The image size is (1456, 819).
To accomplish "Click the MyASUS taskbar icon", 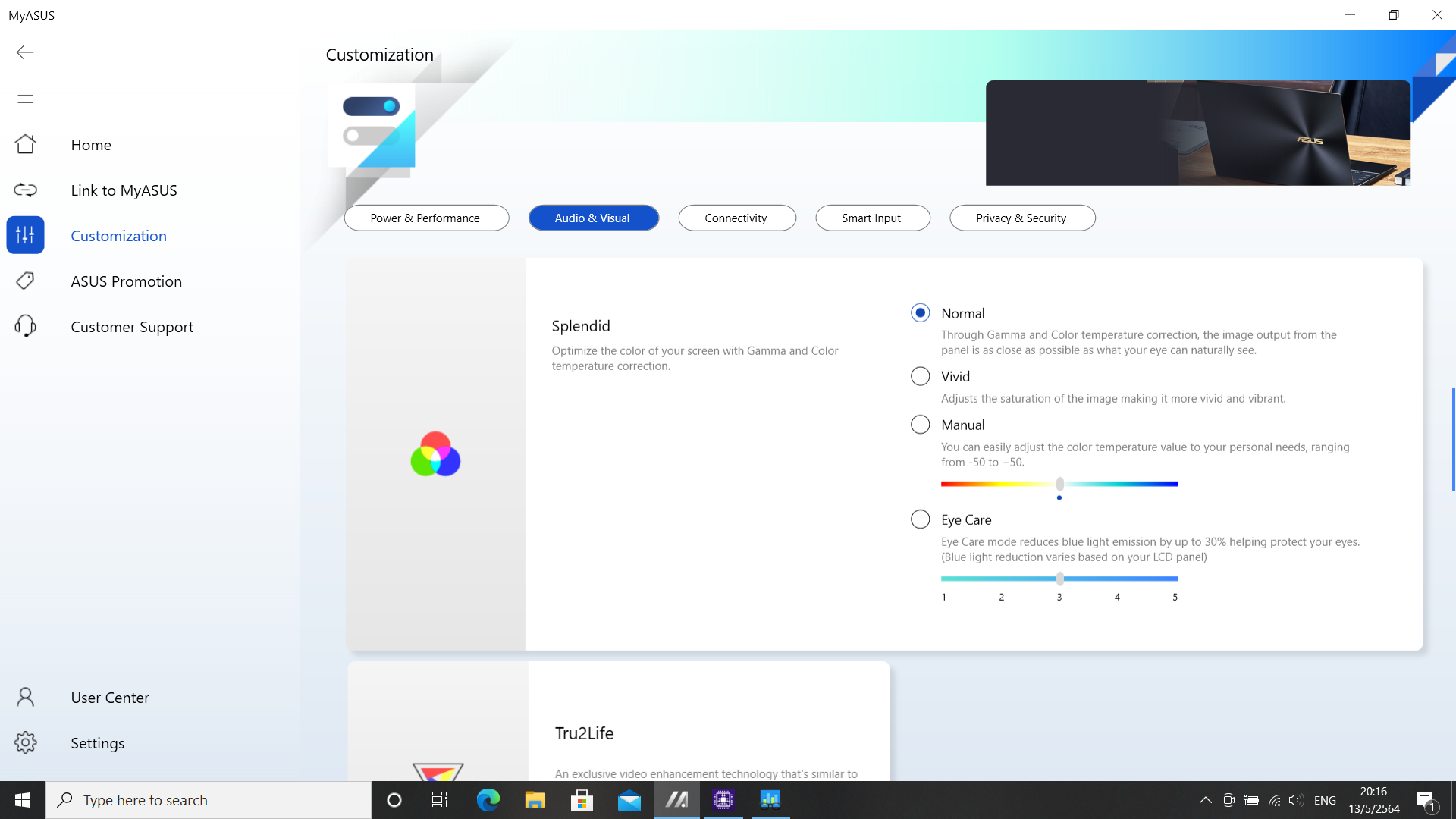I will click(676, 800).
